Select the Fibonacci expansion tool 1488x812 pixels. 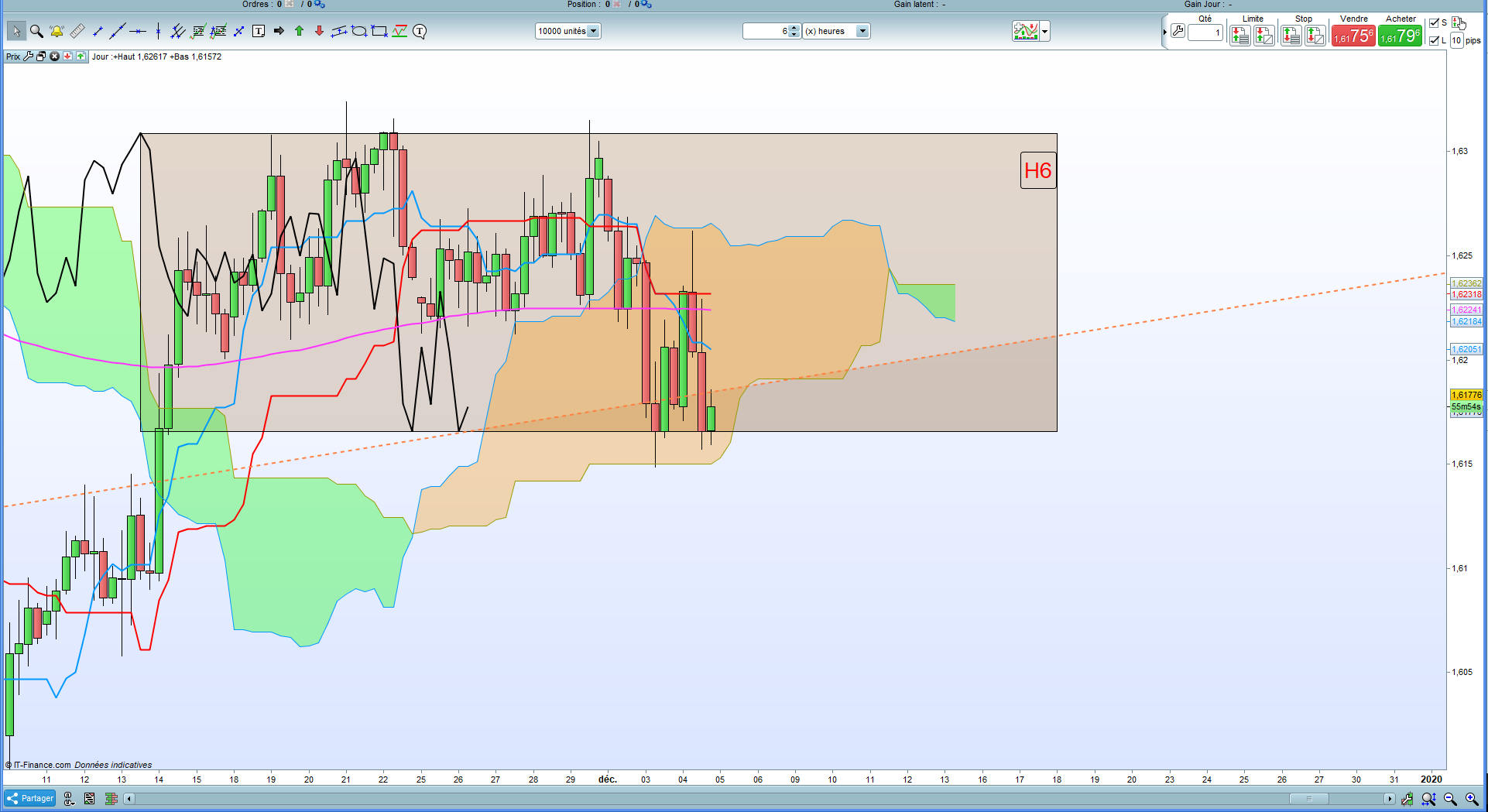coord(218,31)
